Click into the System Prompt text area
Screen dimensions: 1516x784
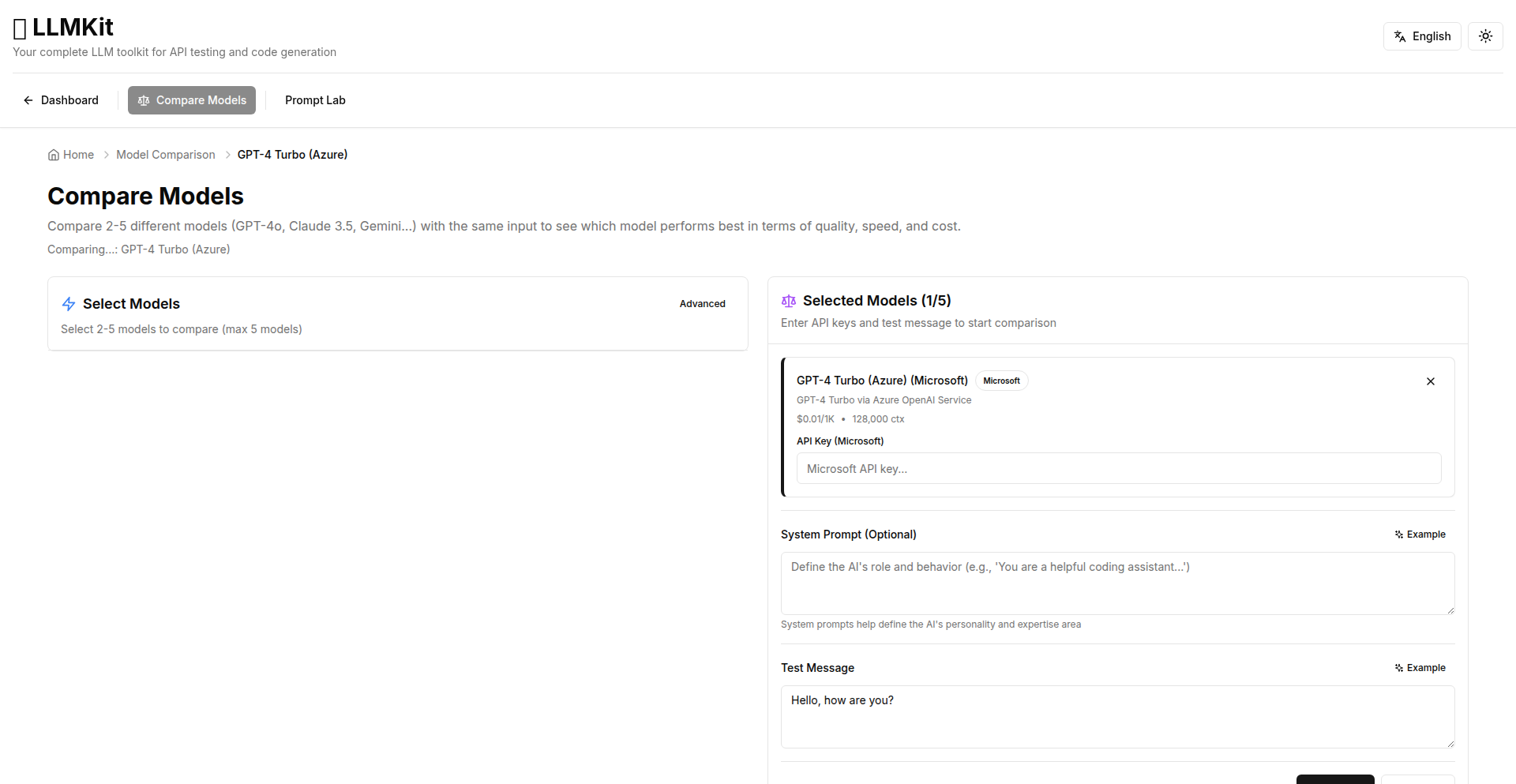(x=1117, y=583)
